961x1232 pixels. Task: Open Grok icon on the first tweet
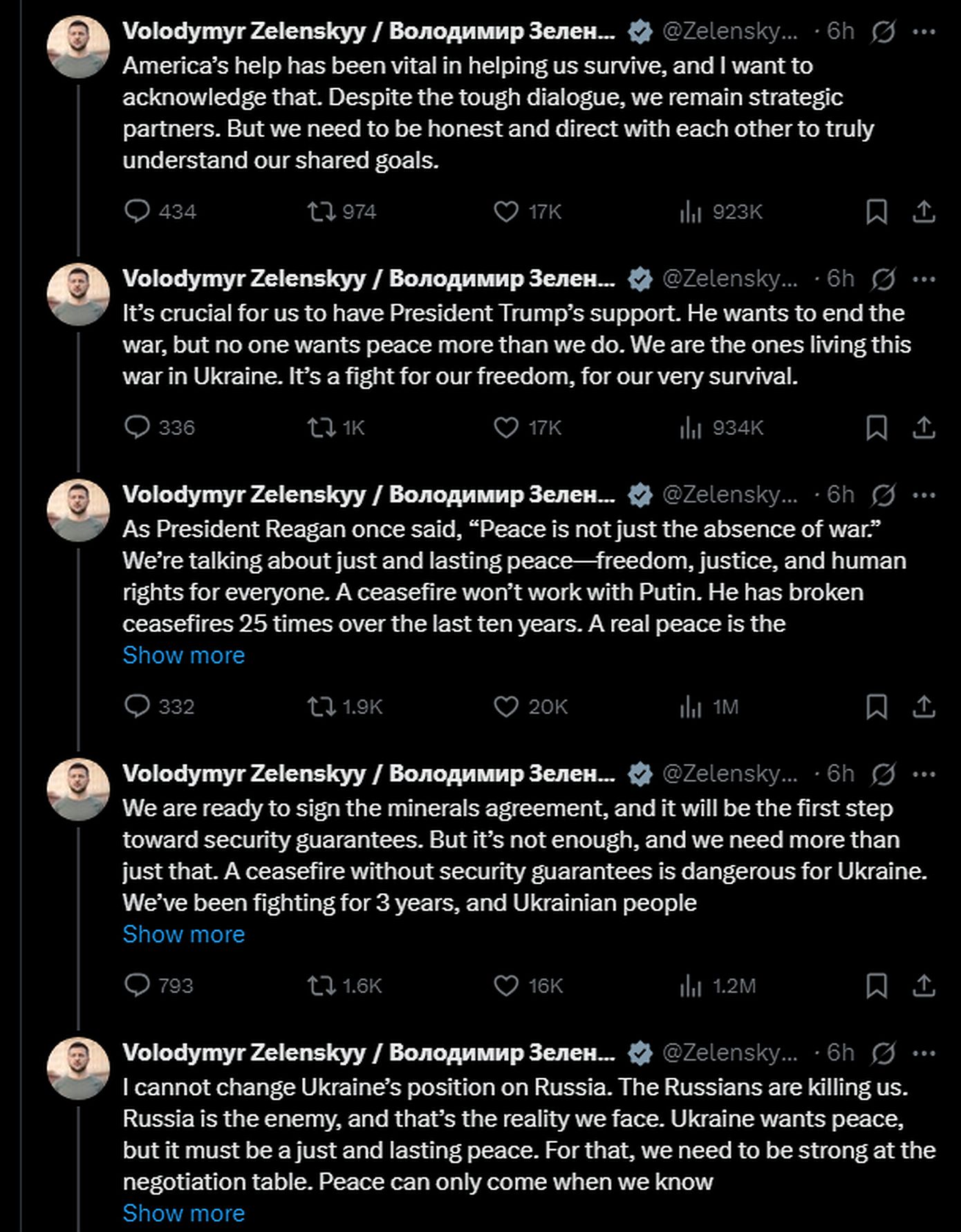pos(883,31)
